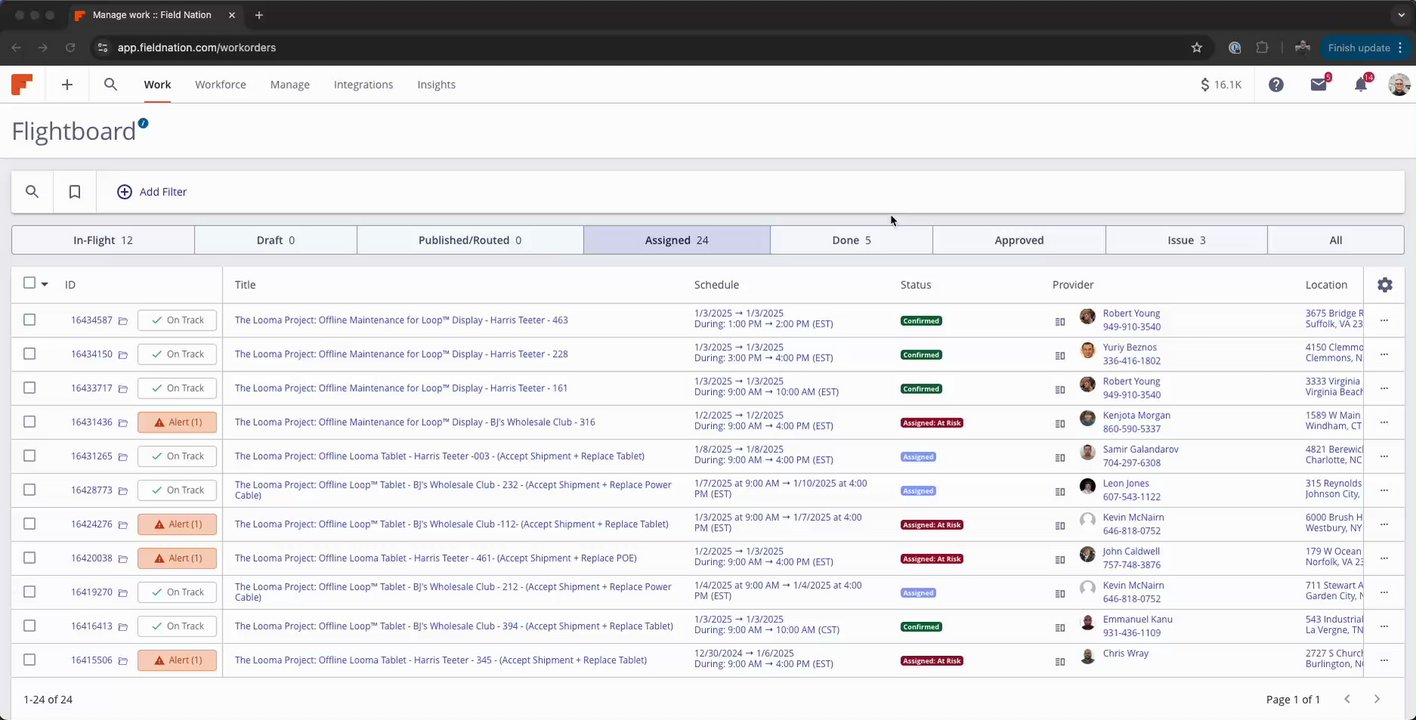Click John Caldwell's avatar photo
Image resolution: width=1416 pixels, height=720 pixels.
pyautogui.click(x=1087, y=554)
